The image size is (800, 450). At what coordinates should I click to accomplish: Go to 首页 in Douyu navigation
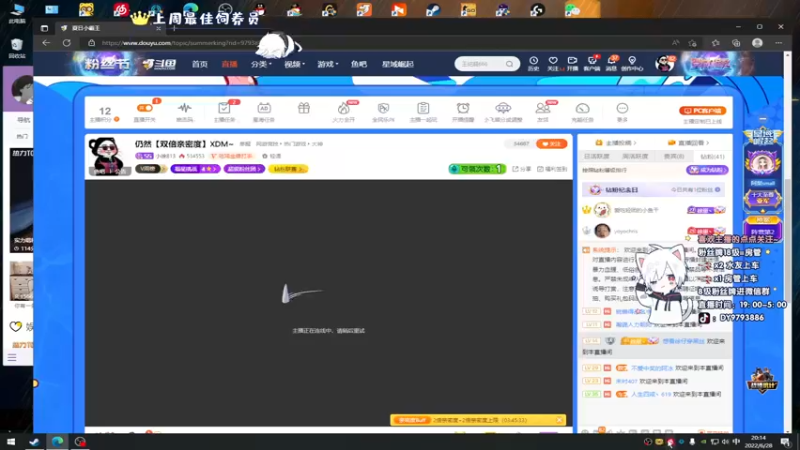click(199, 64)
